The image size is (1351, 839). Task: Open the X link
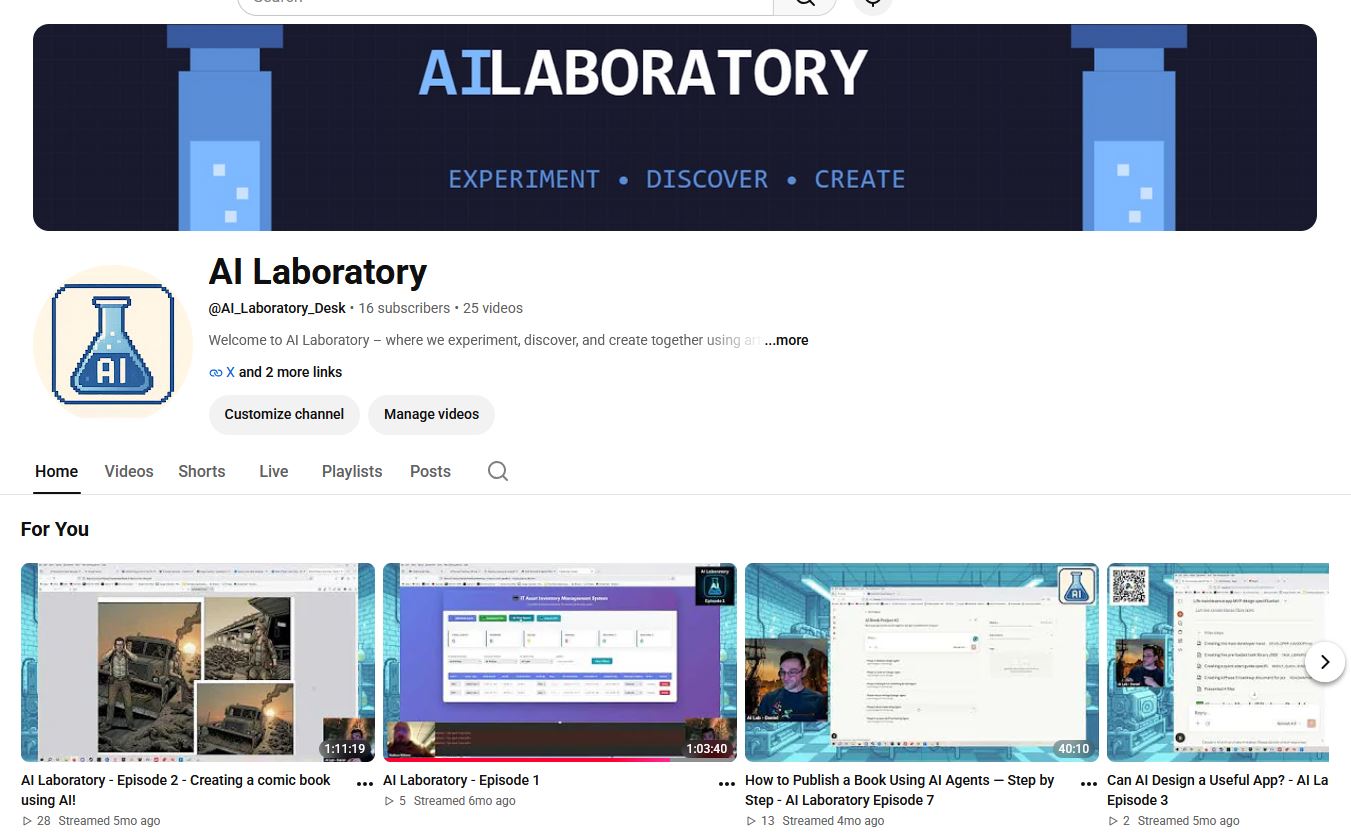pos(230,372)
